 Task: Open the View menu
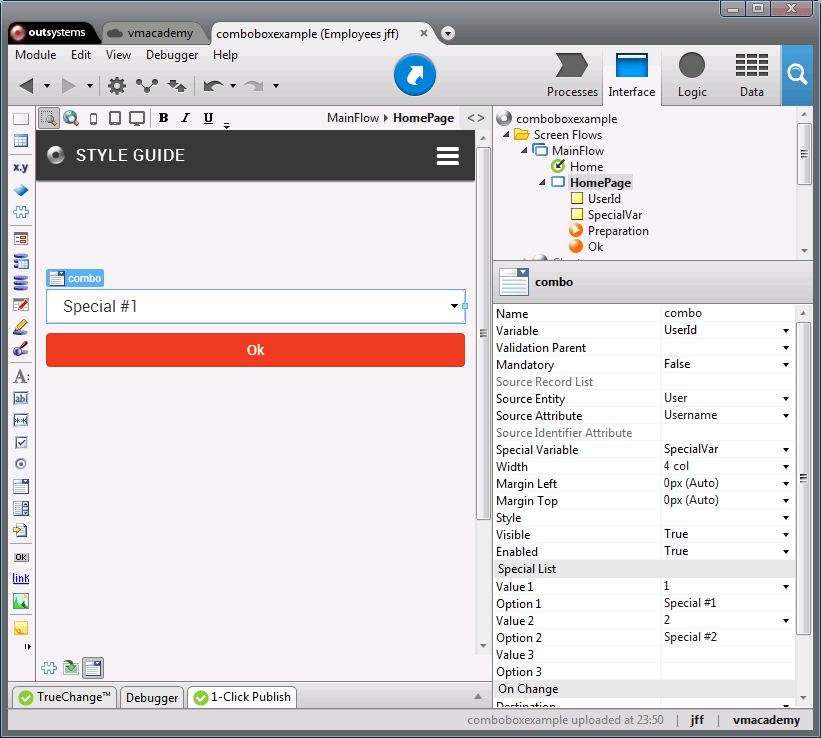pos(118,55)
